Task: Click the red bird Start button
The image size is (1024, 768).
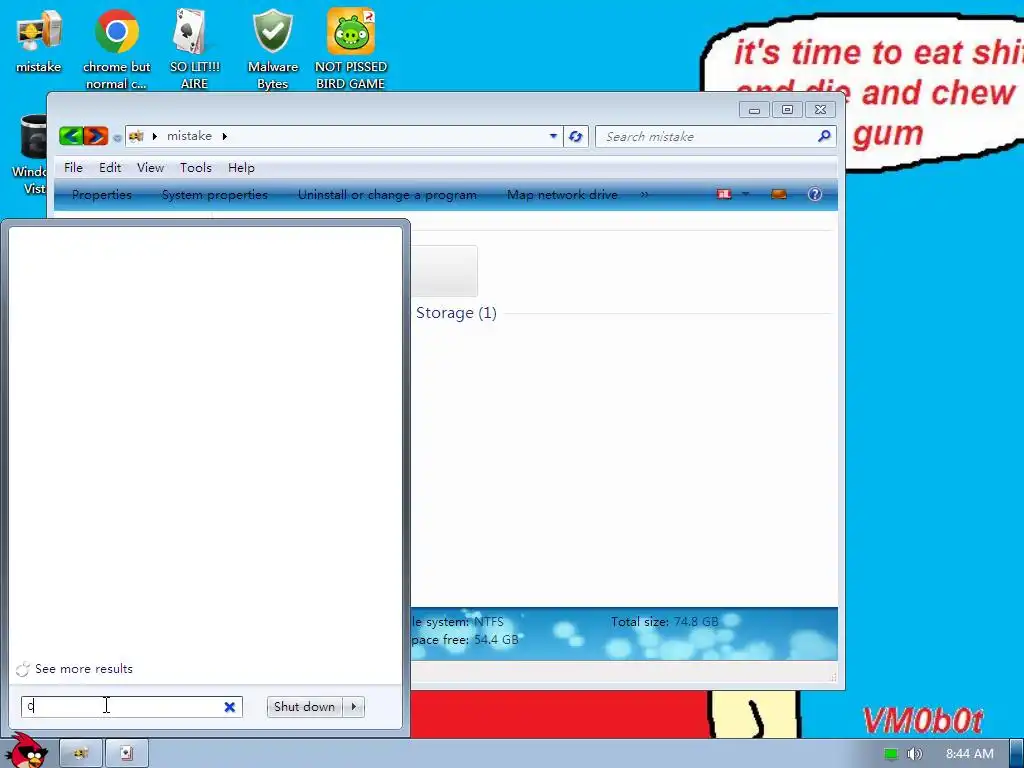Action: click(27, 751)
